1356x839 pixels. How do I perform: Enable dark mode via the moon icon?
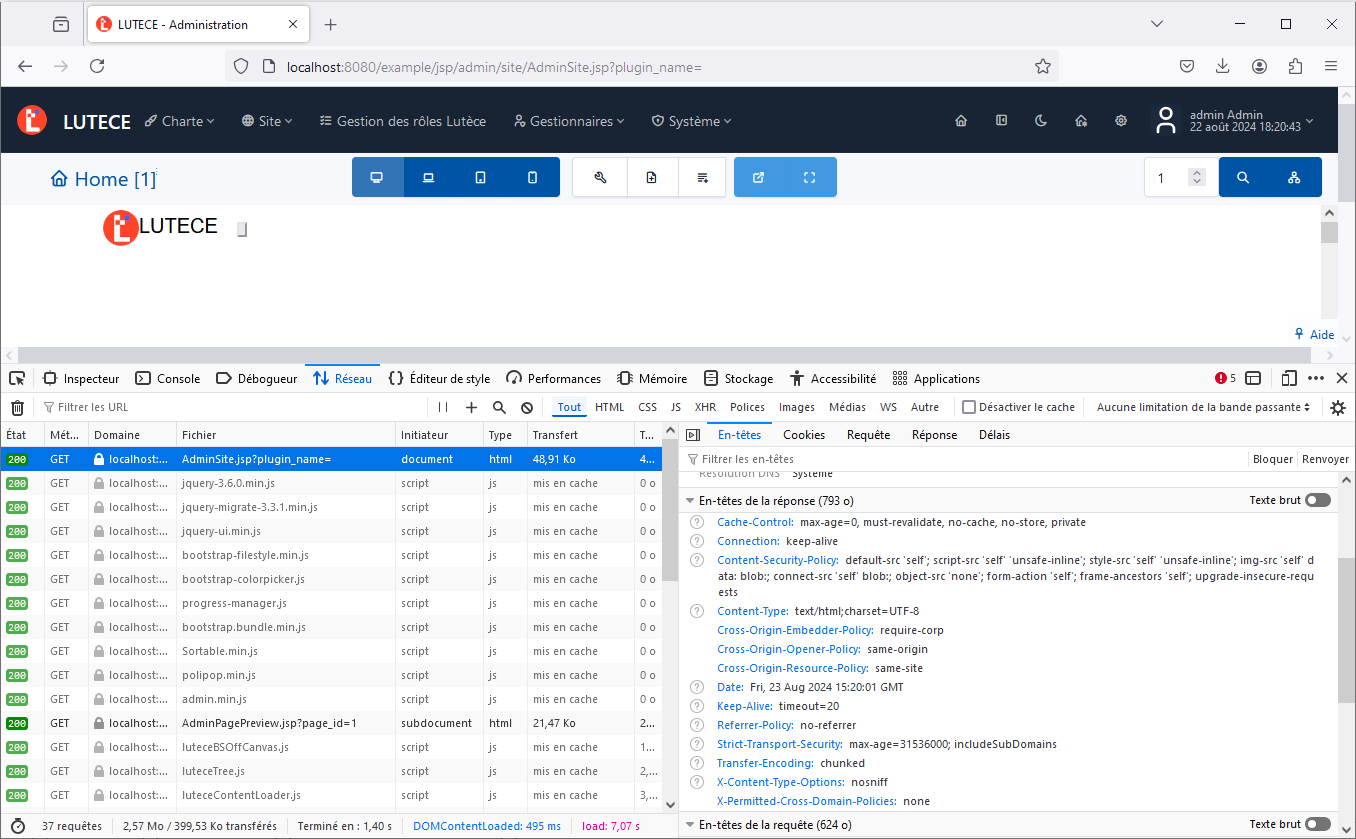pyautogui.click(x=1041, y=120)
